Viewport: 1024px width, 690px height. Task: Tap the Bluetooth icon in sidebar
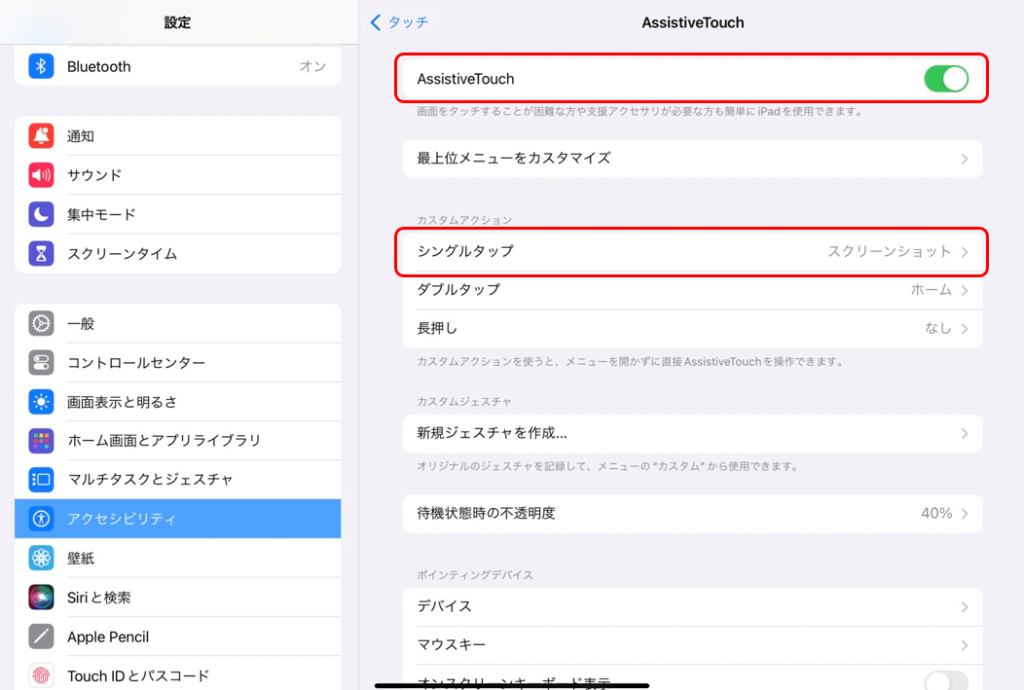40,66
